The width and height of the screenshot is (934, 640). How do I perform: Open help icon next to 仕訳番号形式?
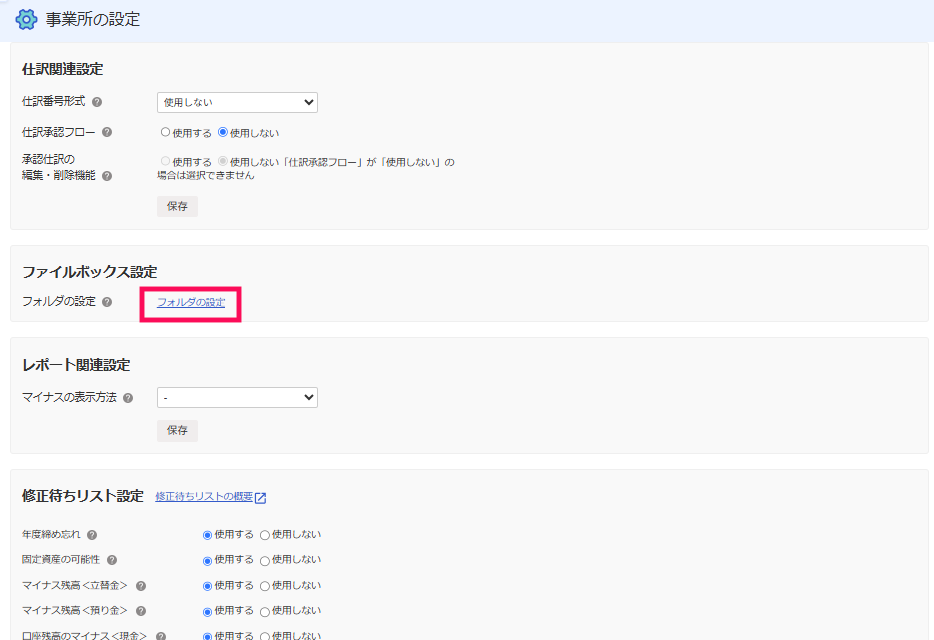[97, 102]
